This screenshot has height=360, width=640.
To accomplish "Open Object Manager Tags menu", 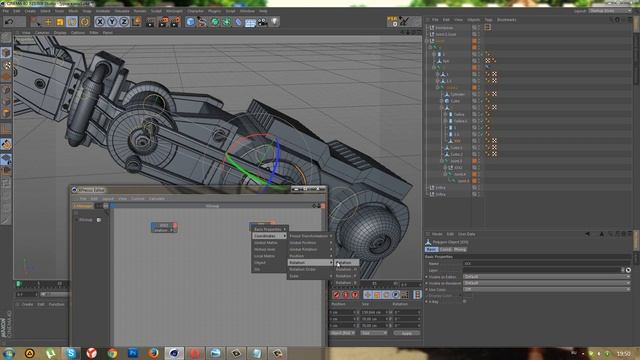I will coord(488,20).
